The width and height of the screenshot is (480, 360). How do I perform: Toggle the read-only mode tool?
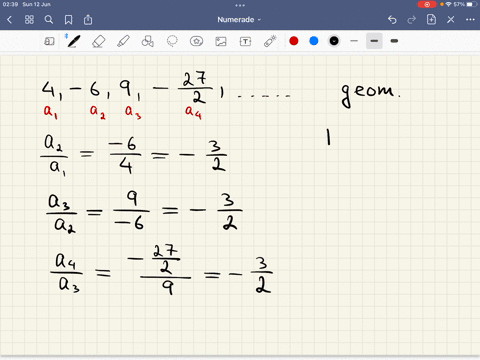point(49,41)
